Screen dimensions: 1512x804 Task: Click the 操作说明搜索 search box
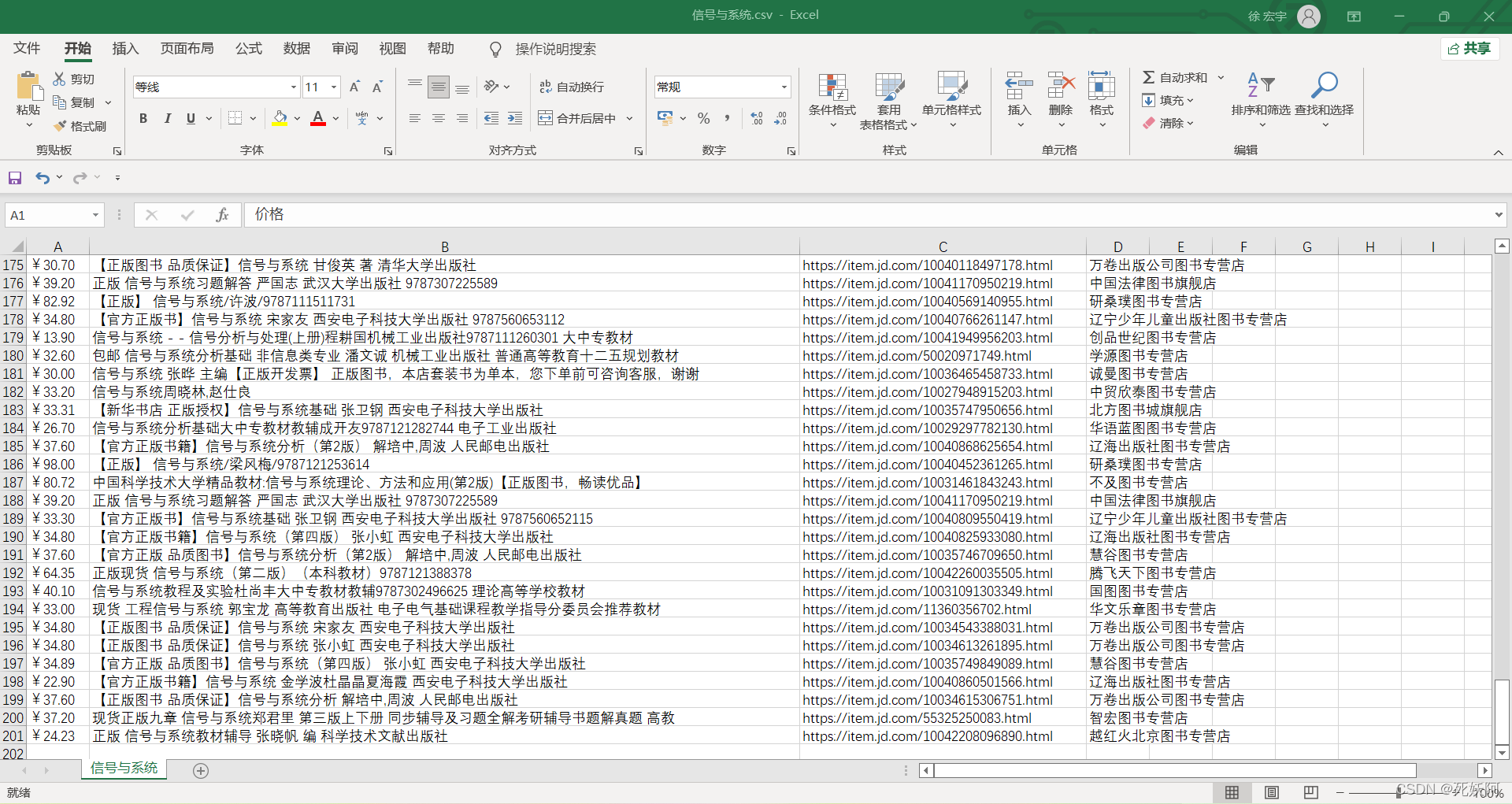point(554,49)
